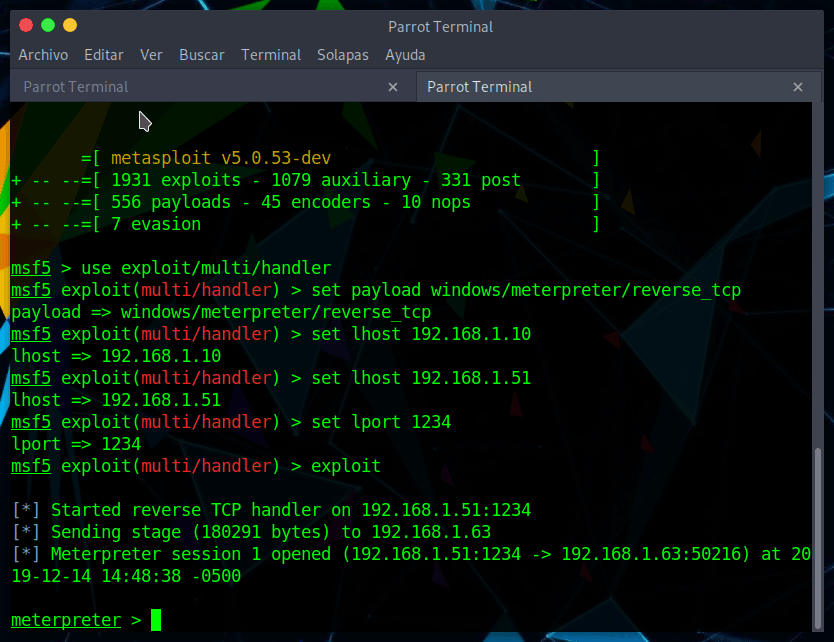This screenshot has width=834, height=642.
Task: Click 'set lhost 192.168.1.51' command
Action: click(x=421, y=378)
